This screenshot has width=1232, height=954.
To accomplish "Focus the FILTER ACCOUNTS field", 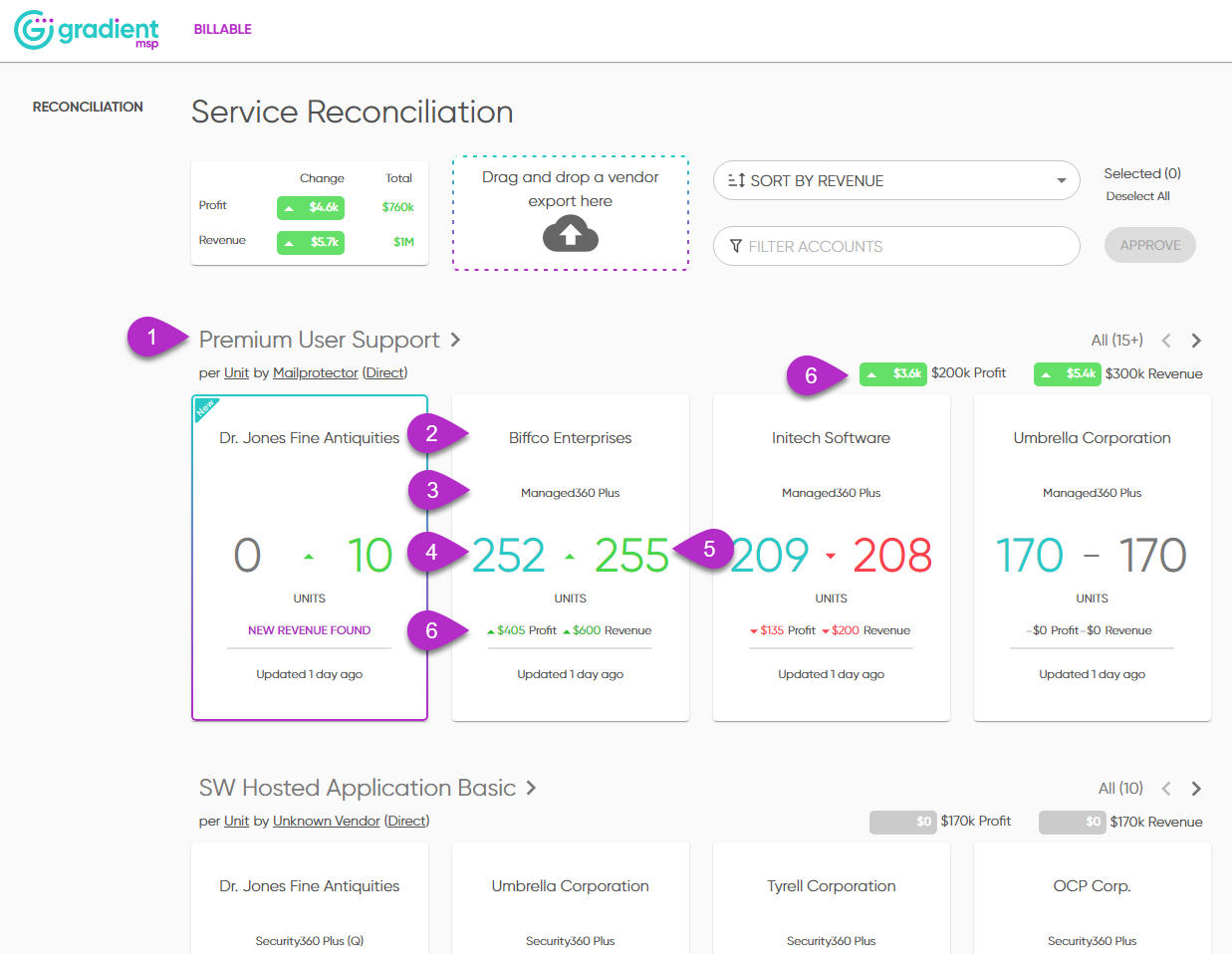I will point(896,246).
